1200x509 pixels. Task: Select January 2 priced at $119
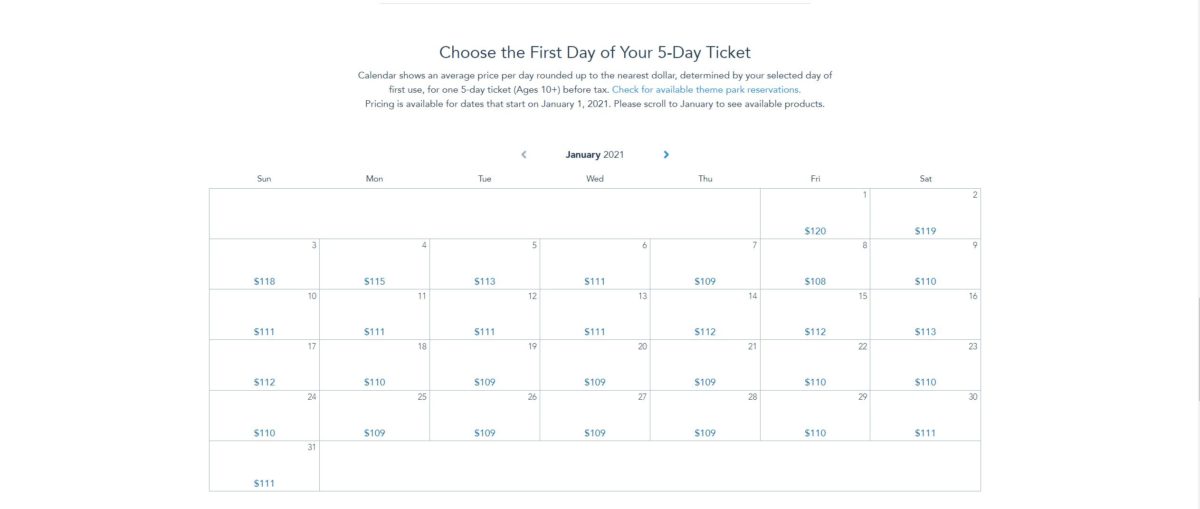(925, 214)
